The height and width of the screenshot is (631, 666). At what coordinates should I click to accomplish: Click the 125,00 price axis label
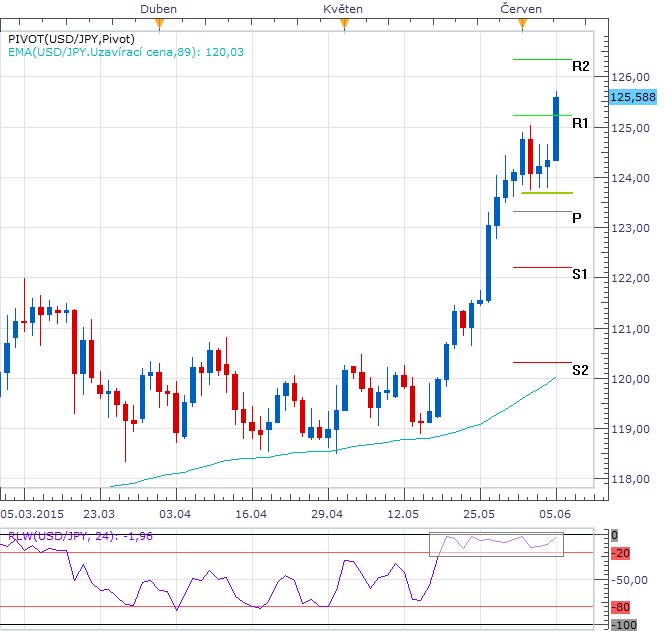[630, 128]
